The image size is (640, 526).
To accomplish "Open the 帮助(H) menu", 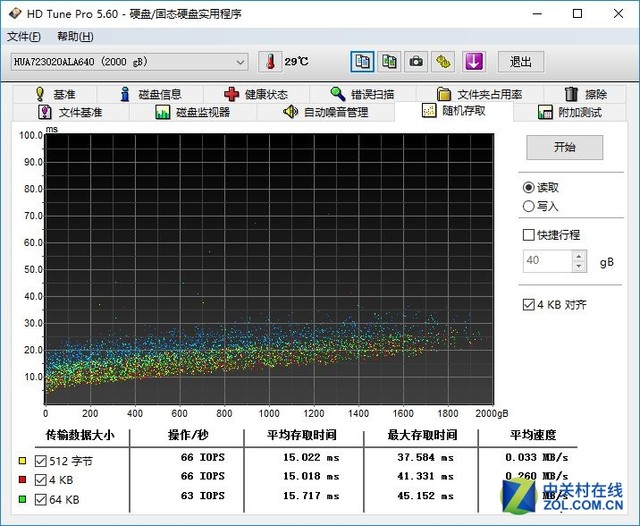I will pyautogui.click(x=75, y=37).
